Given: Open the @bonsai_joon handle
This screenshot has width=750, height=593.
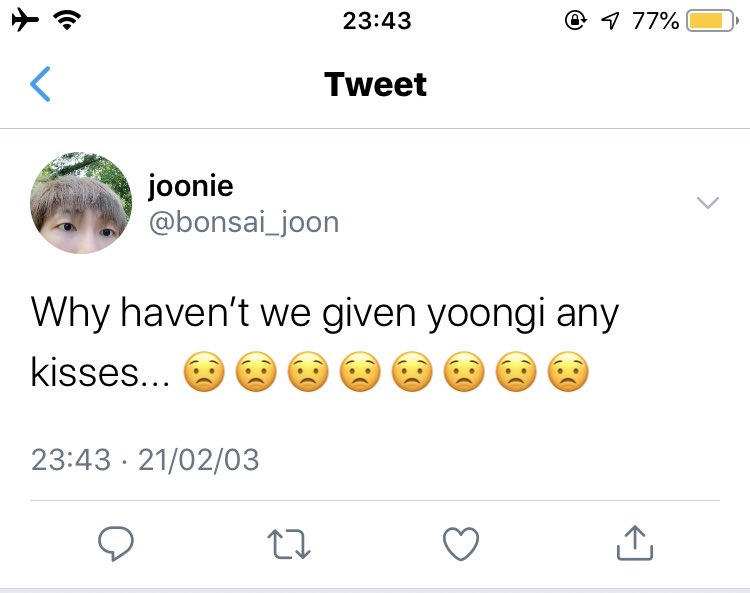Looking at the screenshot, I should point(244,222).
